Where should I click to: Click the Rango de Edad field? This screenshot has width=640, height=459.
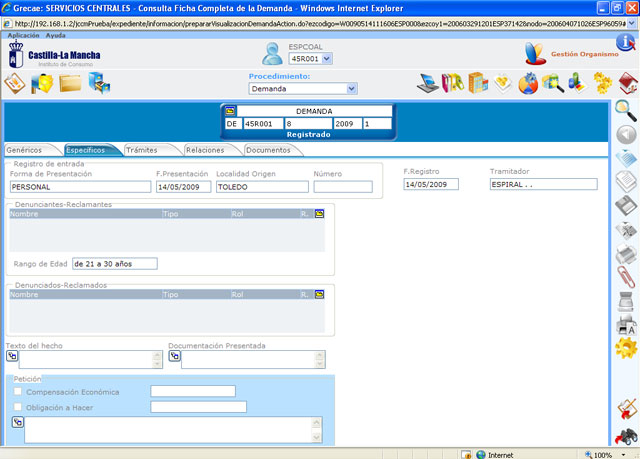pyautogui.click(x=115, y=264)
